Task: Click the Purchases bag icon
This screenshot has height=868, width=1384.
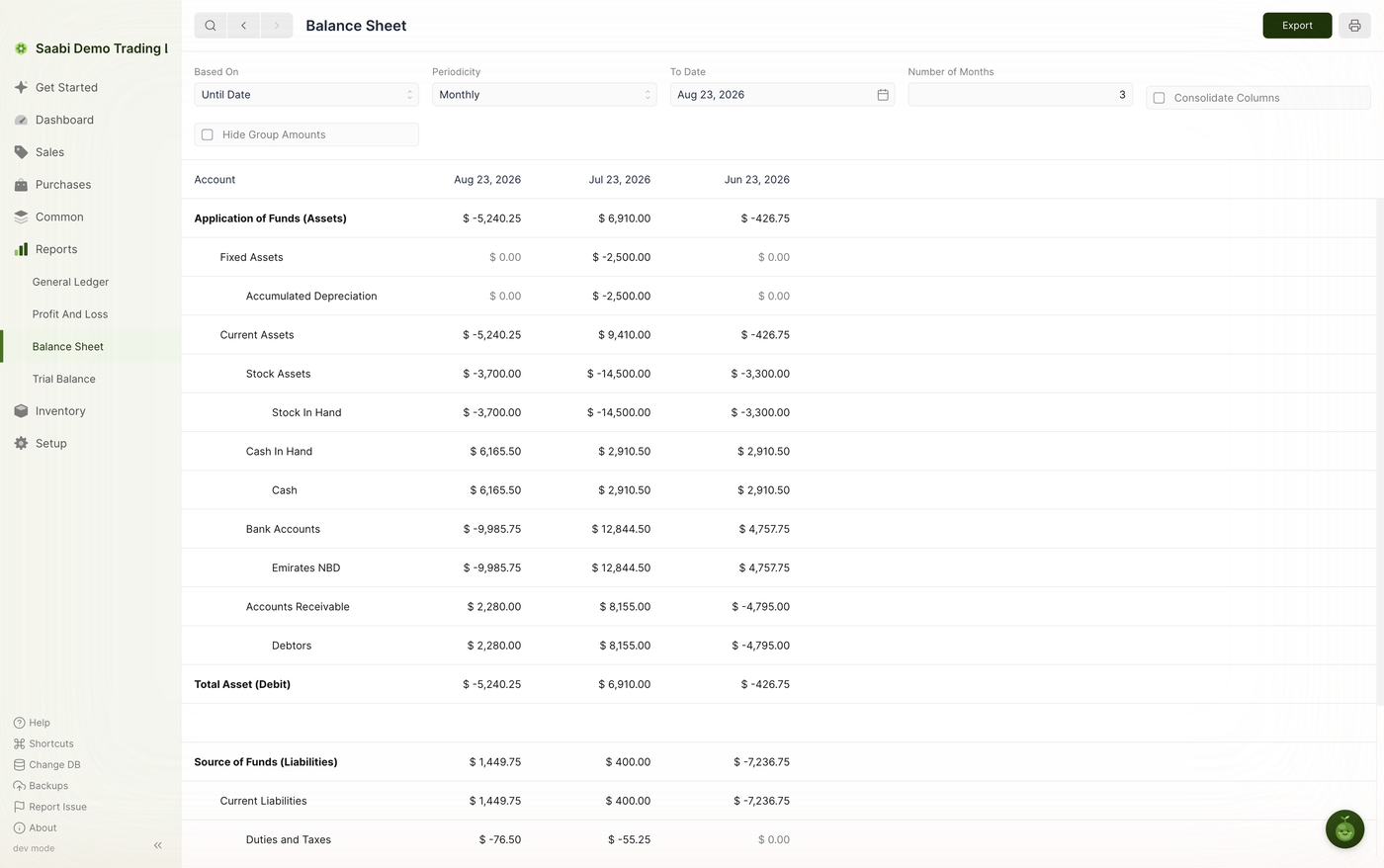Action: [21, 185]
